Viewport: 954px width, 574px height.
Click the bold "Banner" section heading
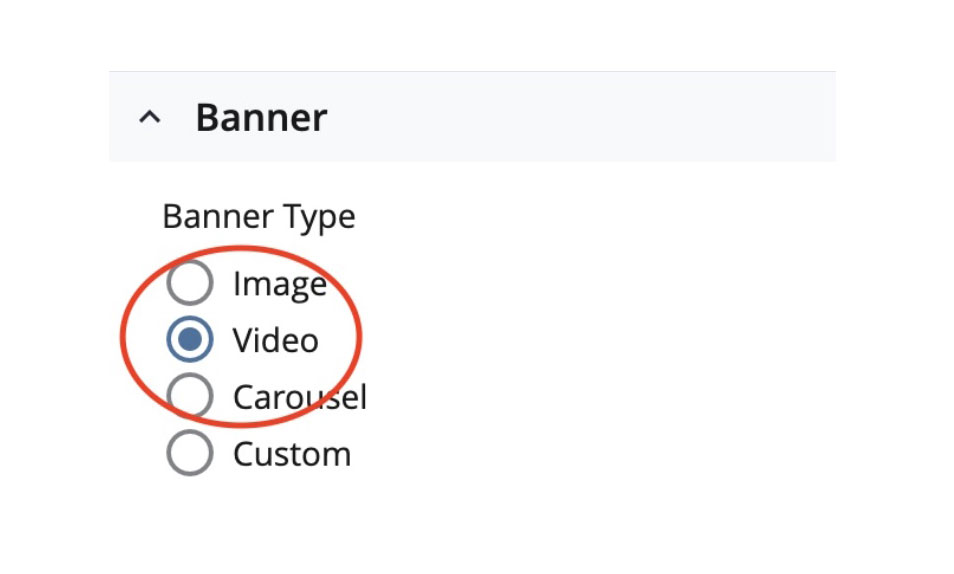click(261, 118)
